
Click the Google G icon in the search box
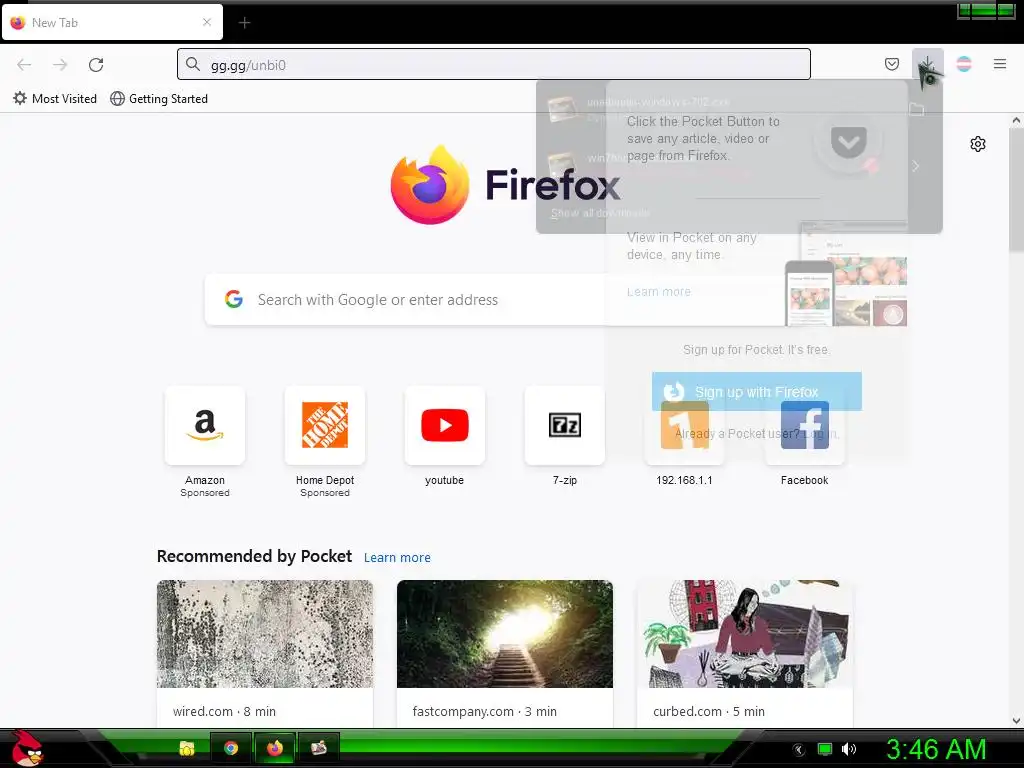(x=234, y=299)
